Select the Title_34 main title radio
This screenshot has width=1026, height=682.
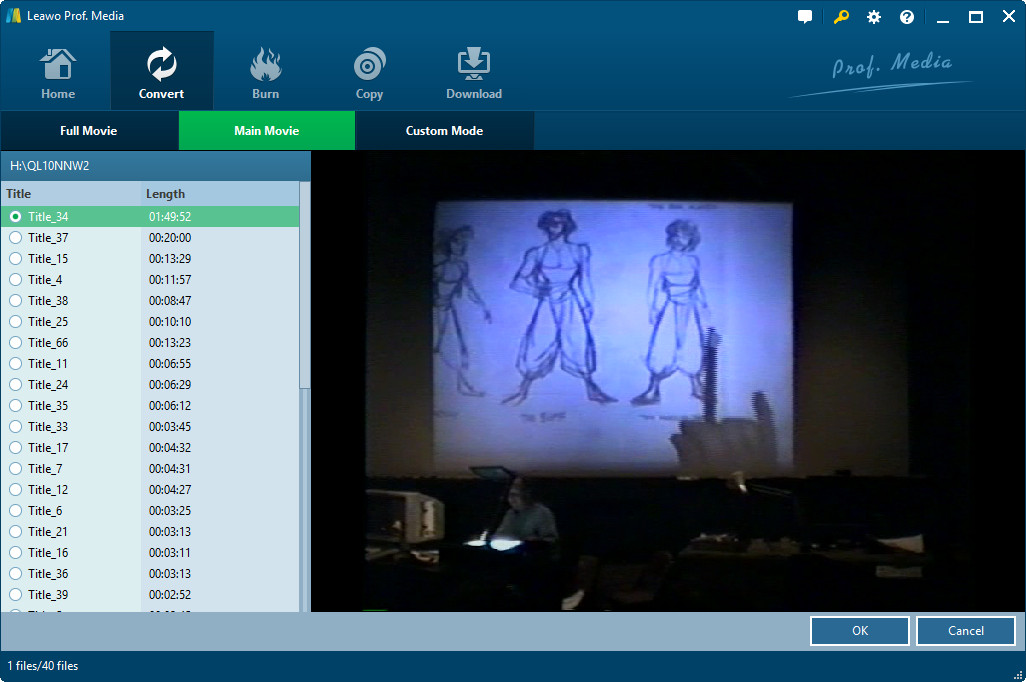pos(15,217)
